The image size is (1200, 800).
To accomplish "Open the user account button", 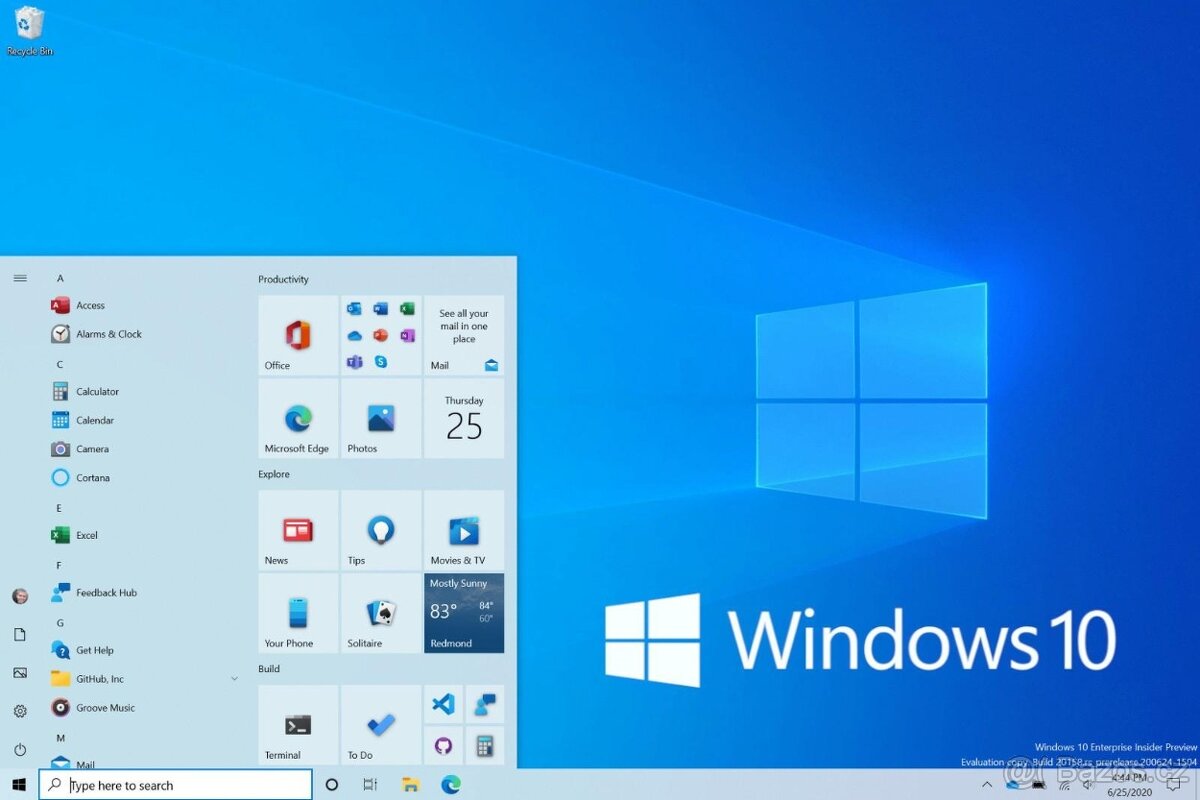I will pyautogui.click(x=19, y=595).
